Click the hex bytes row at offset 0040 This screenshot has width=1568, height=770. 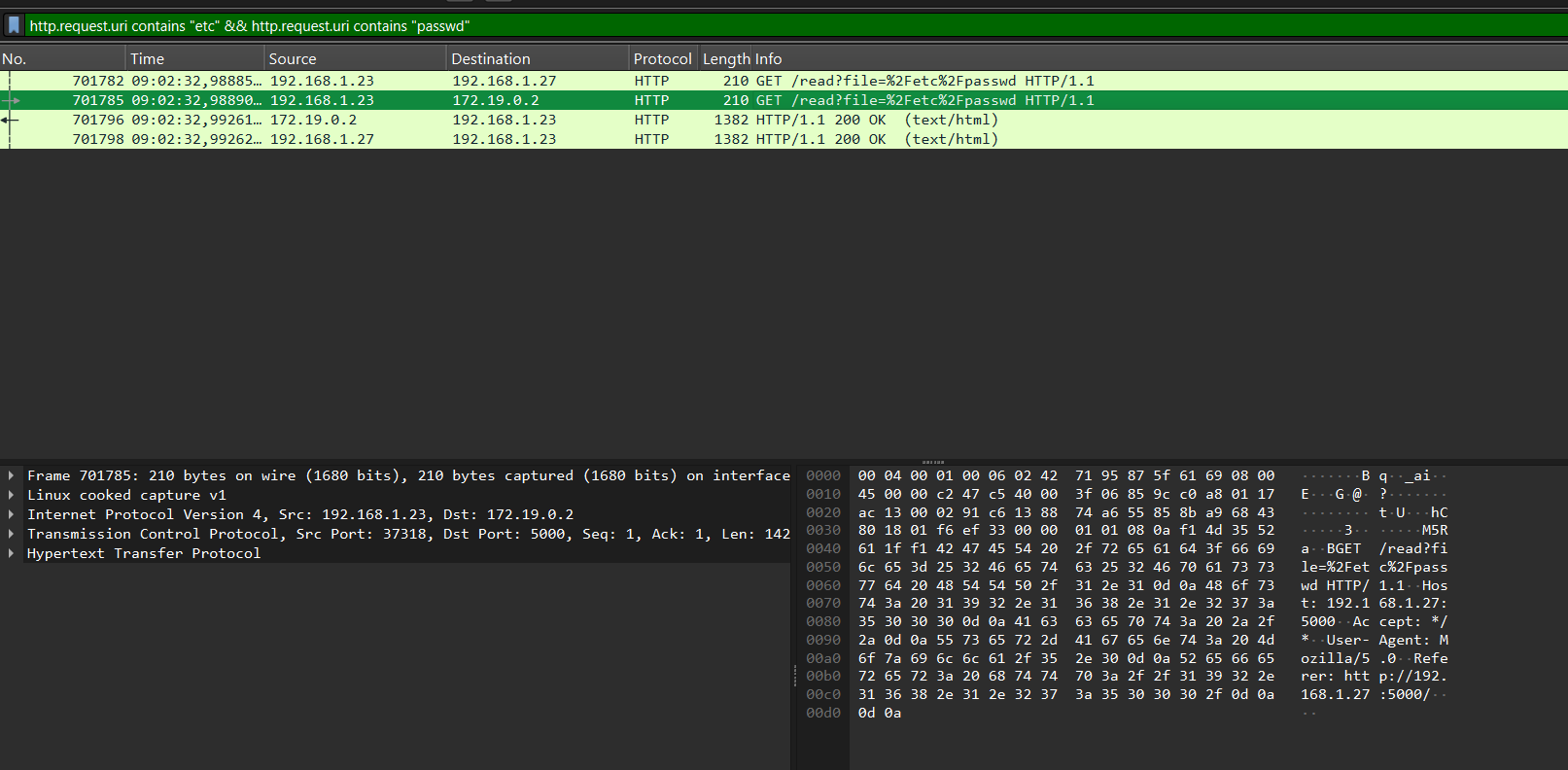tap(1065, 548)
